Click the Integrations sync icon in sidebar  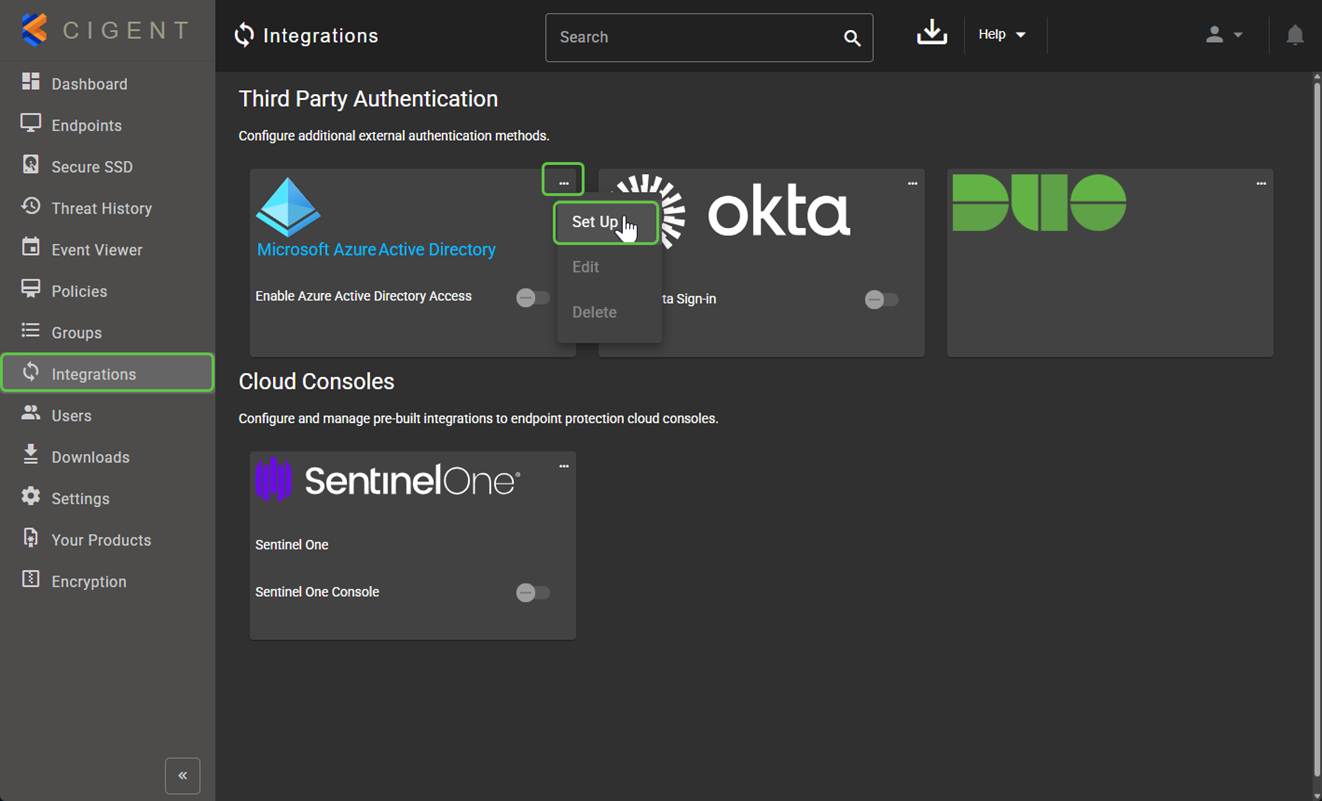click(x=31, y=372)
